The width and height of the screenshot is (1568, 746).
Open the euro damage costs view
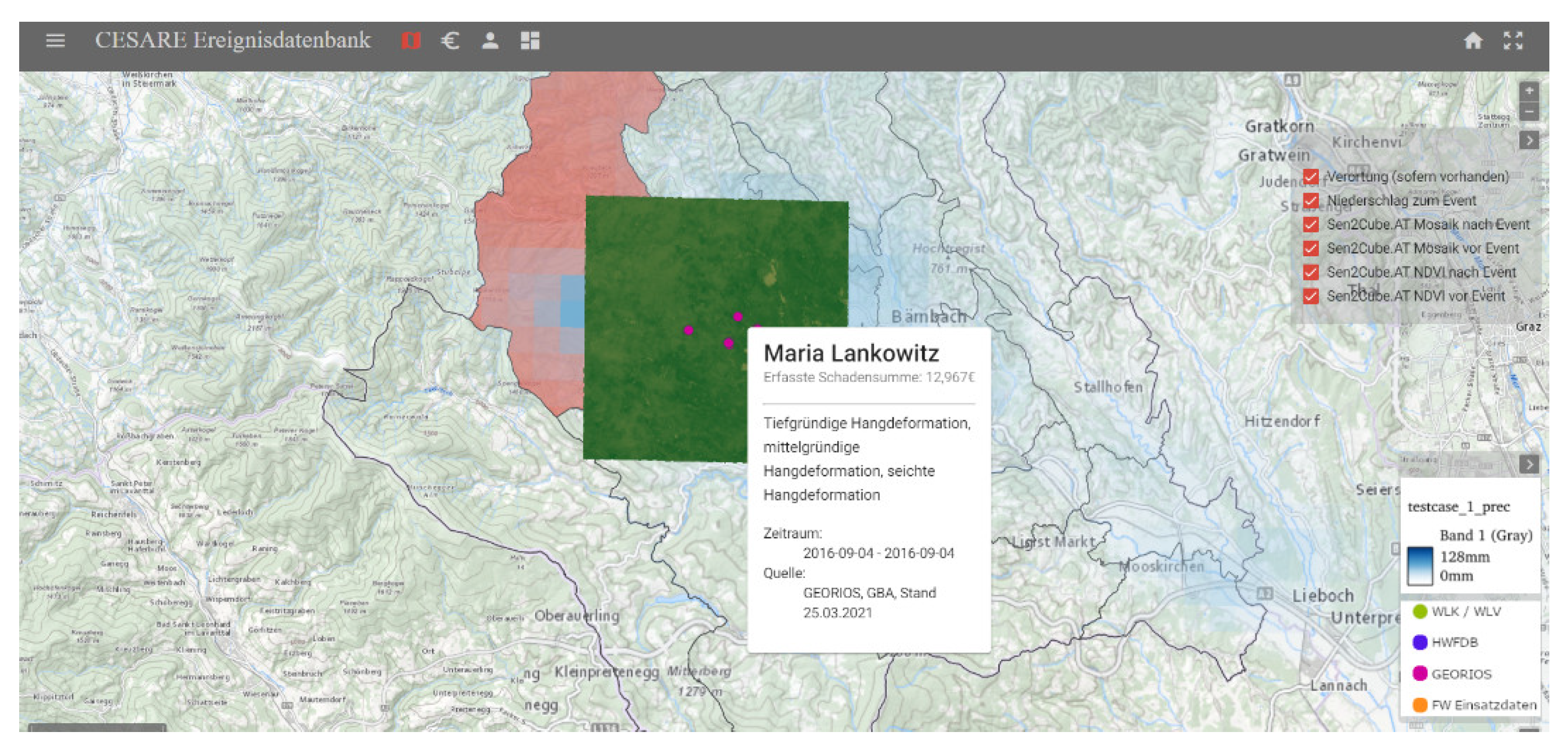pos(451,41)
